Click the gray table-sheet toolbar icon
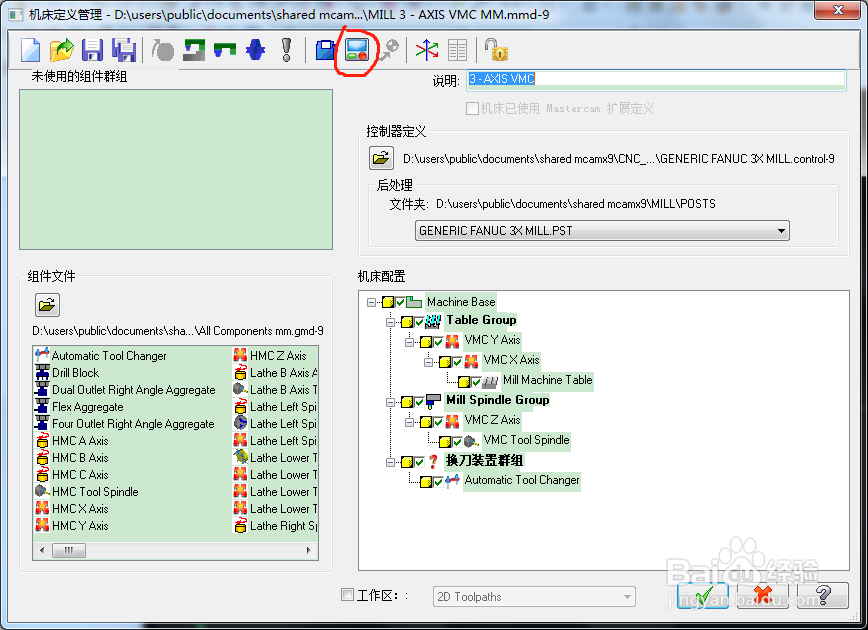Viewport: 868px width, 630px height. click(x=457, y=50)
